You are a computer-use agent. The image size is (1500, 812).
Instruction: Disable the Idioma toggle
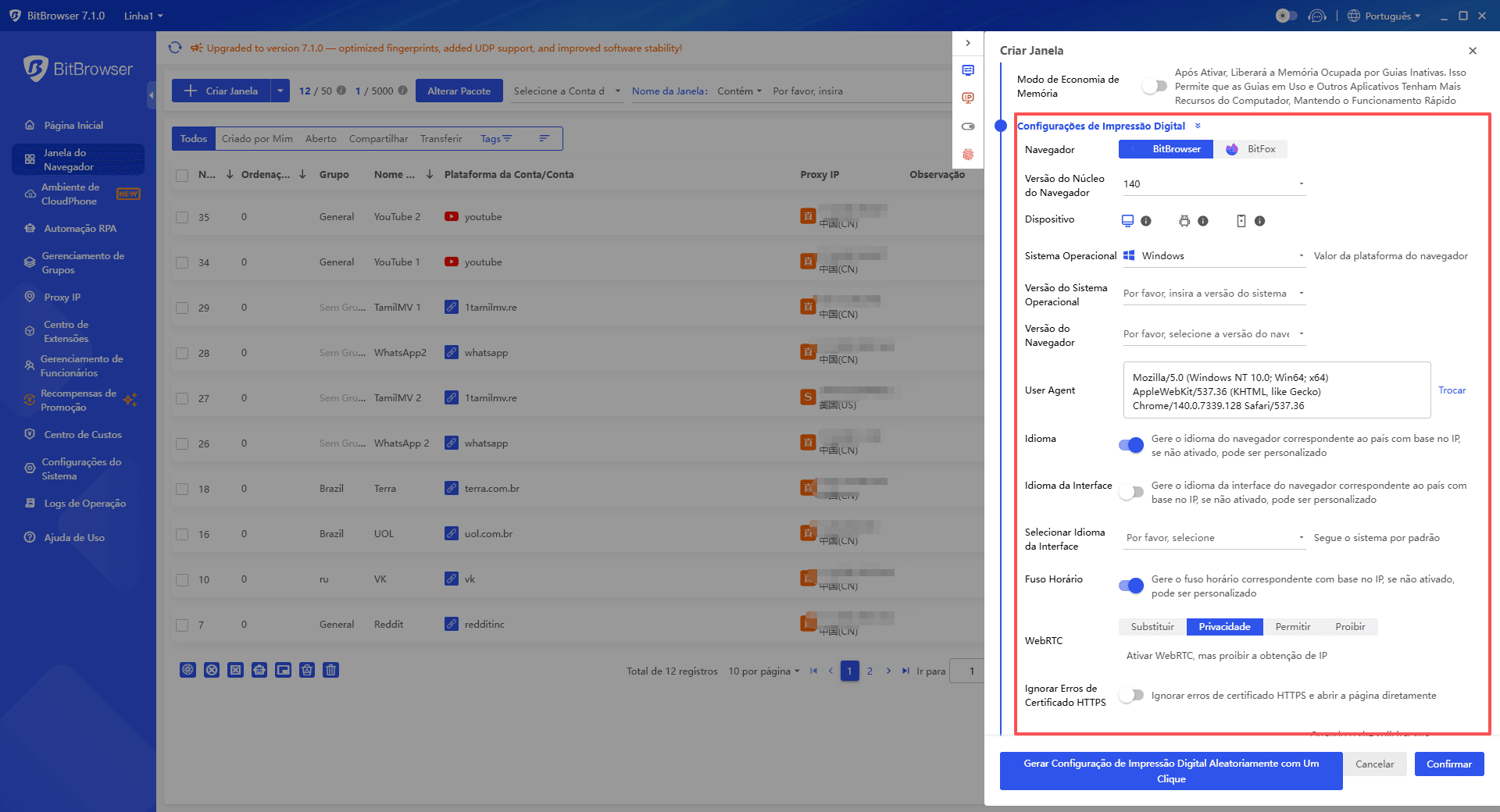[x=1130, y=445]
